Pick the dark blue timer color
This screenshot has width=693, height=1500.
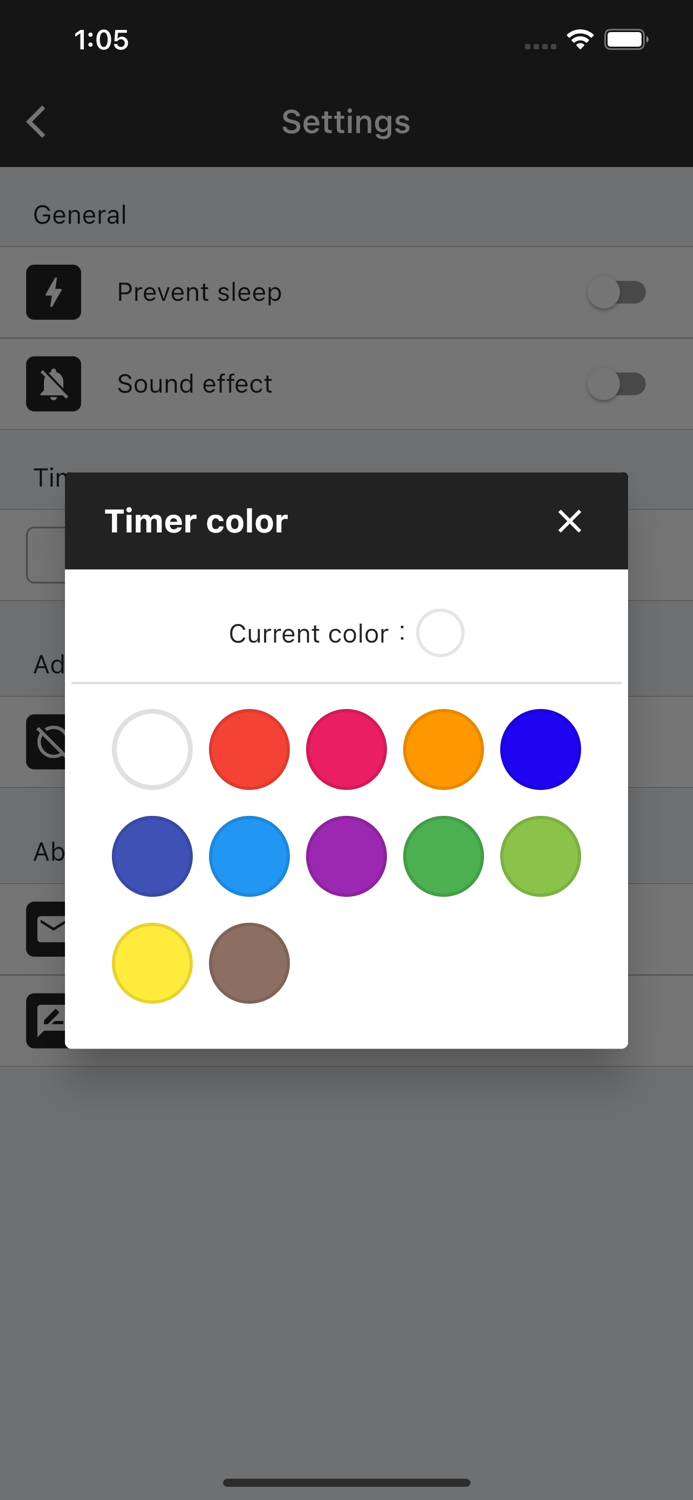point(540,749)
